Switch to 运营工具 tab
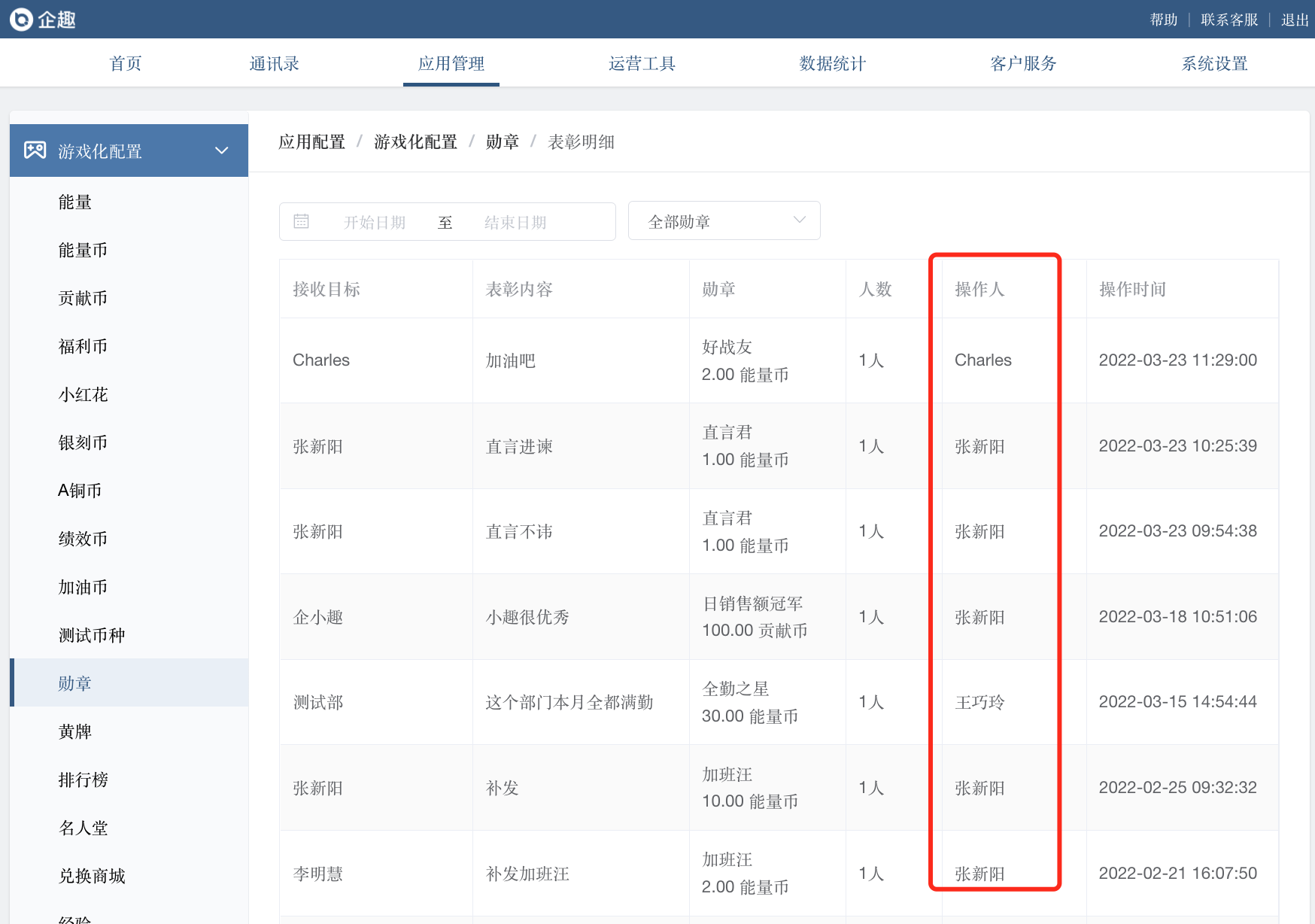The width and height of the screenshot is (1315, 924). (642, 63)
